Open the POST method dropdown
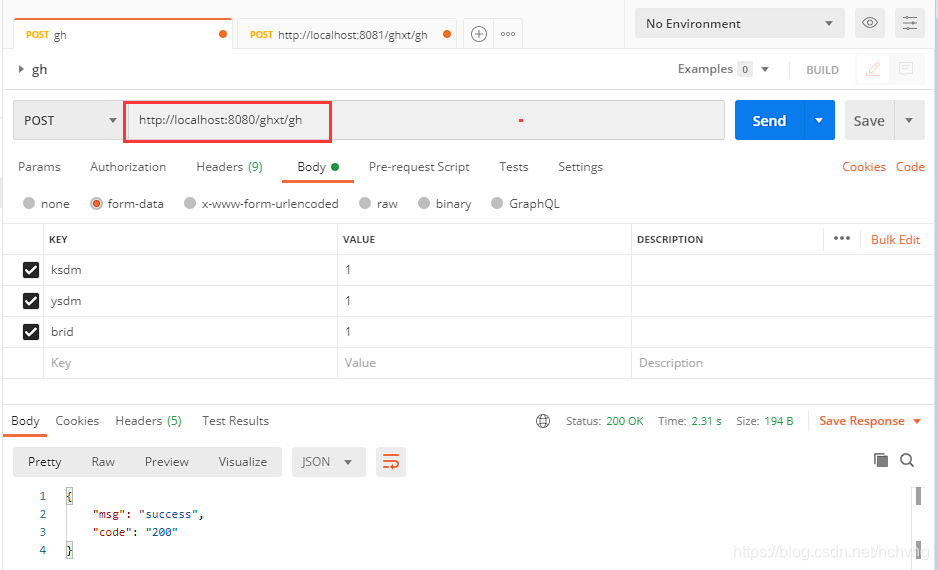This screenshot has height=570, width=938. pos(68,120)
